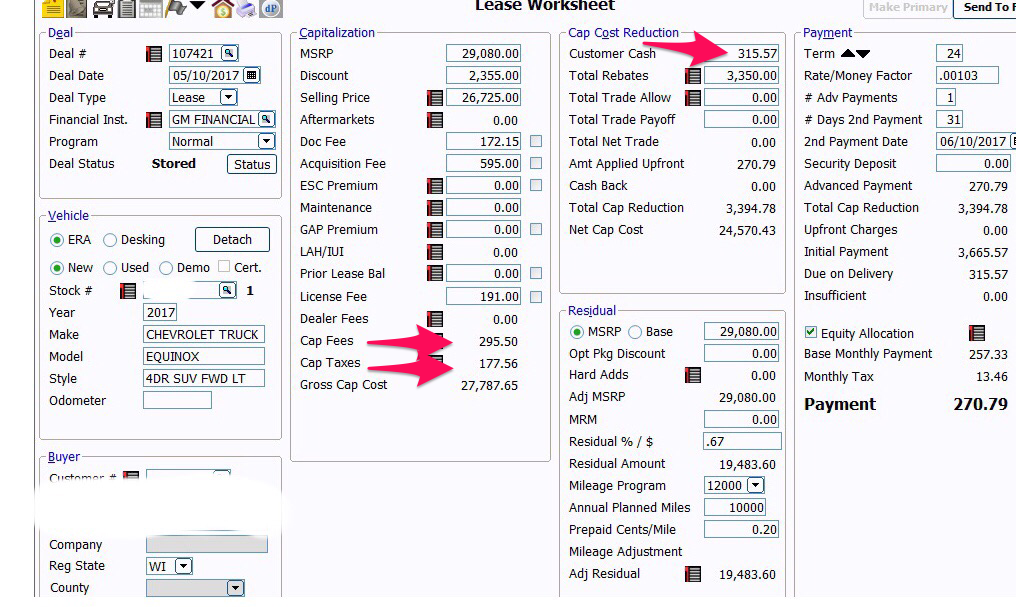This screenshot has height=607, width=1016.
Task: Open LAH/IUI detail icon
Action: click(x=435, y=252)
